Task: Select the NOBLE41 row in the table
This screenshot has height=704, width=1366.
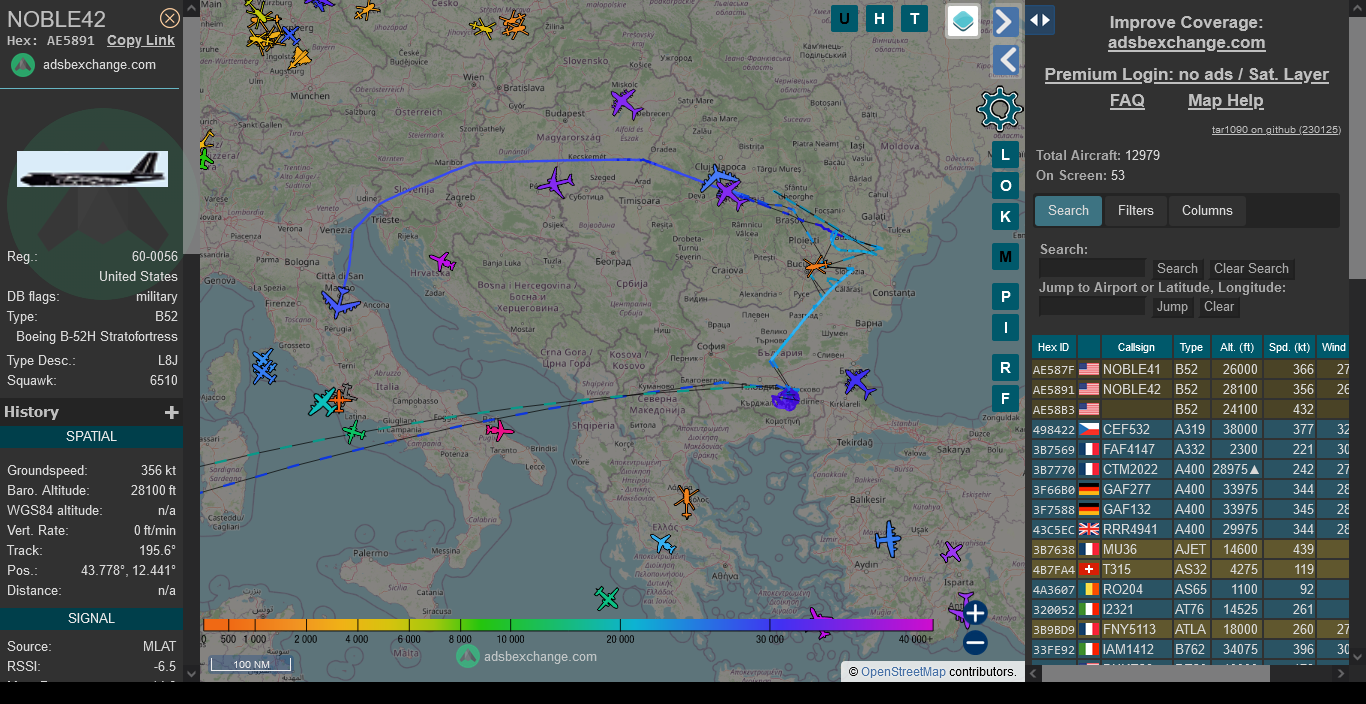Action: 1190,369
